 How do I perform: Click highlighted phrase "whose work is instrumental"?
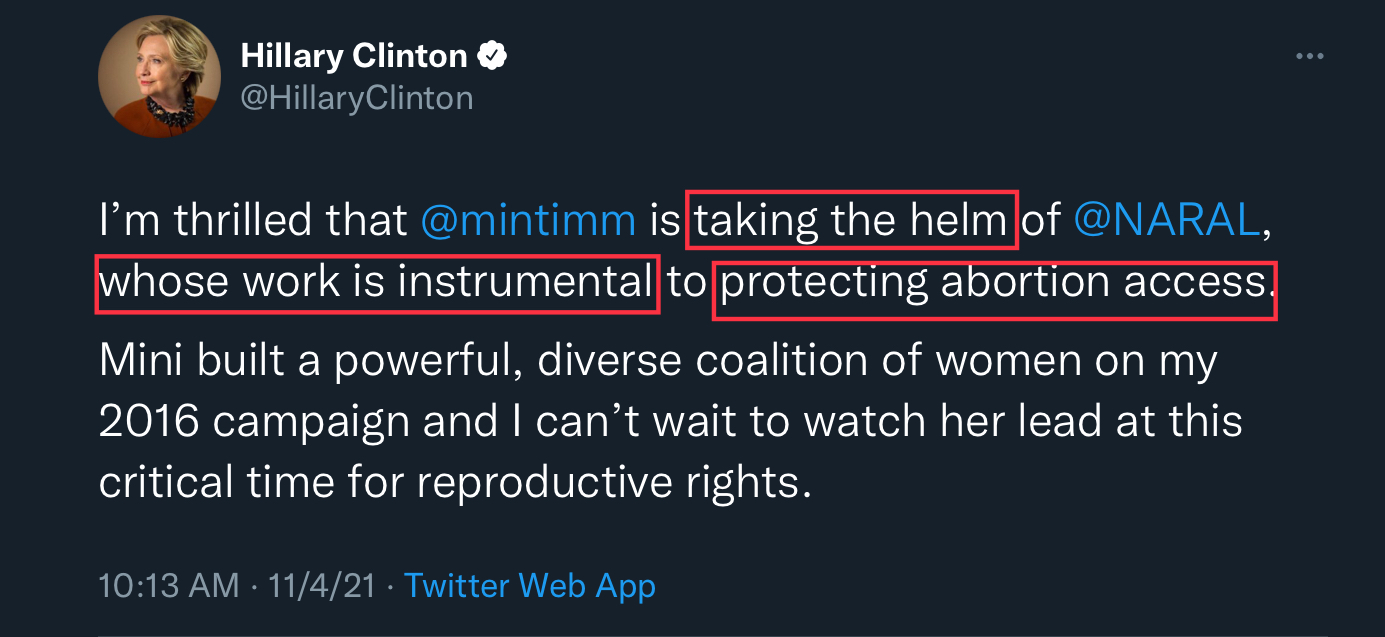point(376,284)
